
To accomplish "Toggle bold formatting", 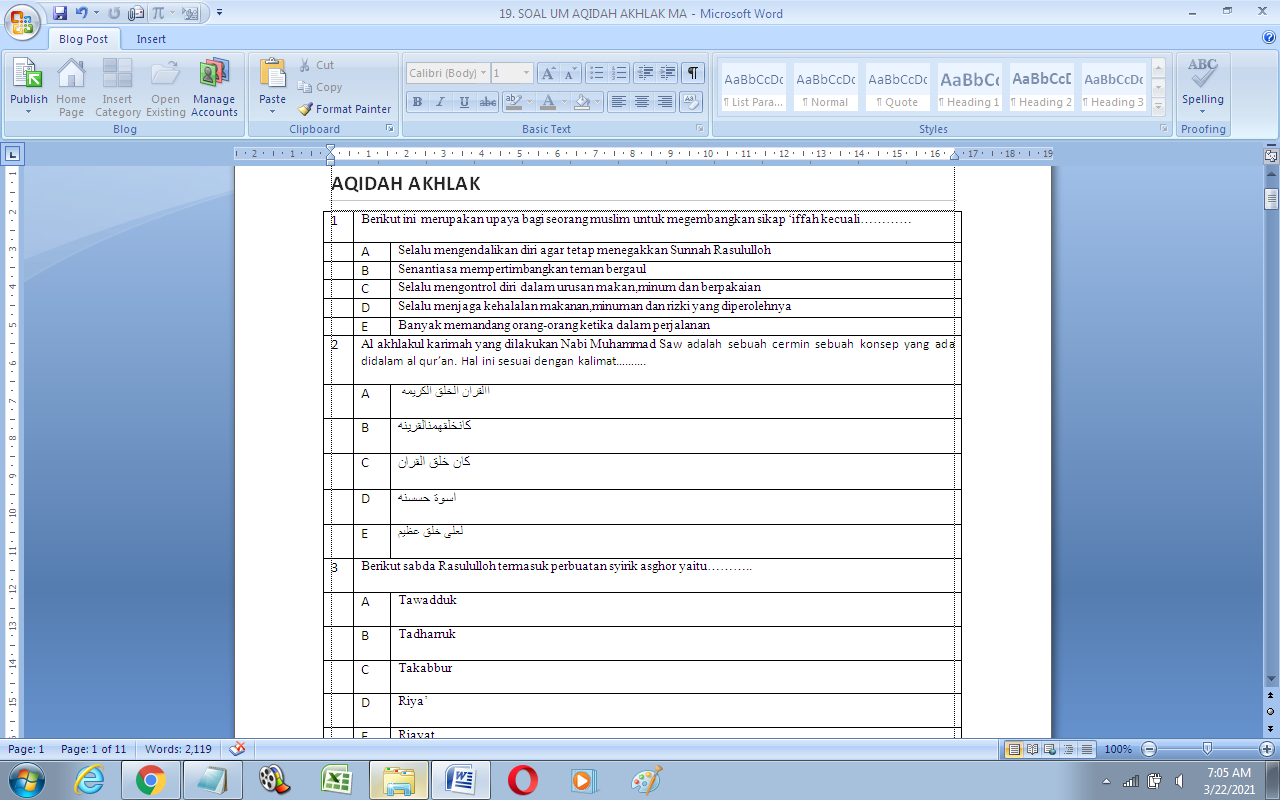I will click(417, 102).
